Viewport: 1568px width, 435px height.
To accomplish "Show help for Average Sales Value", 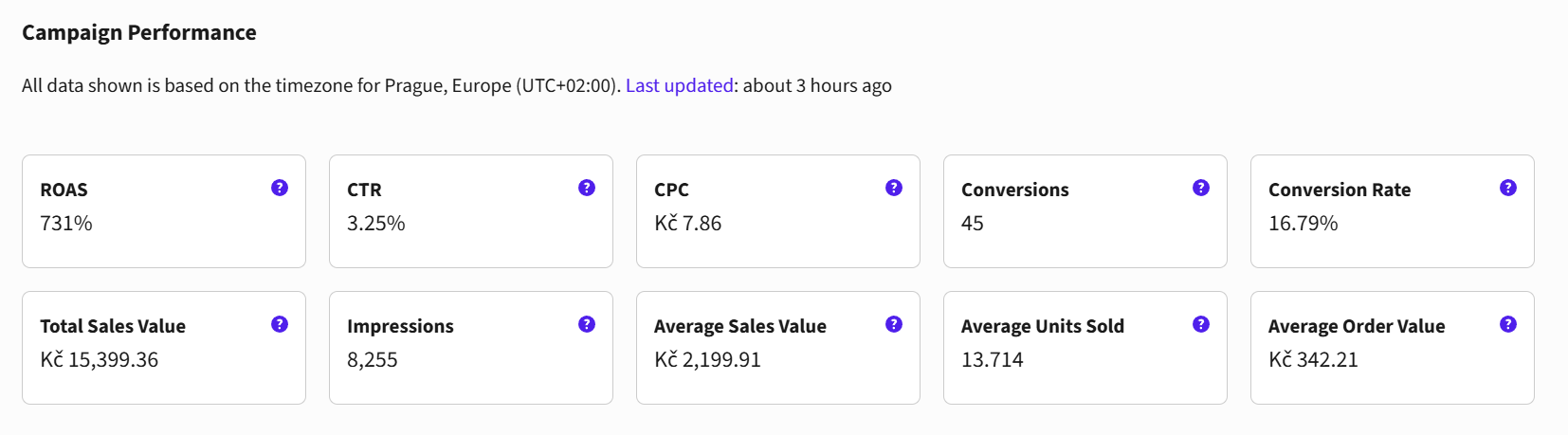I will (894, 324).
